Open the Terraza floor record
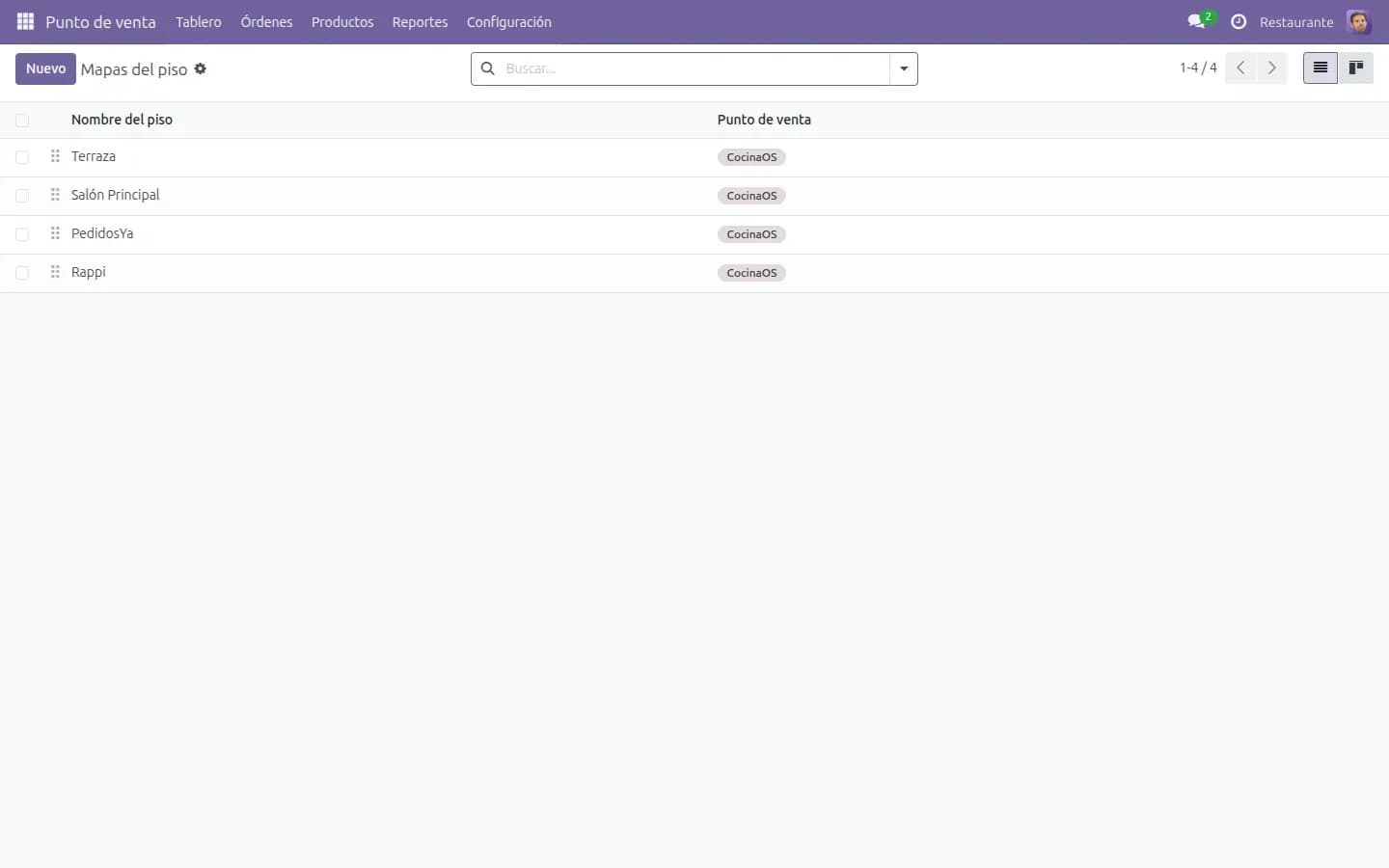 point(94,156)
